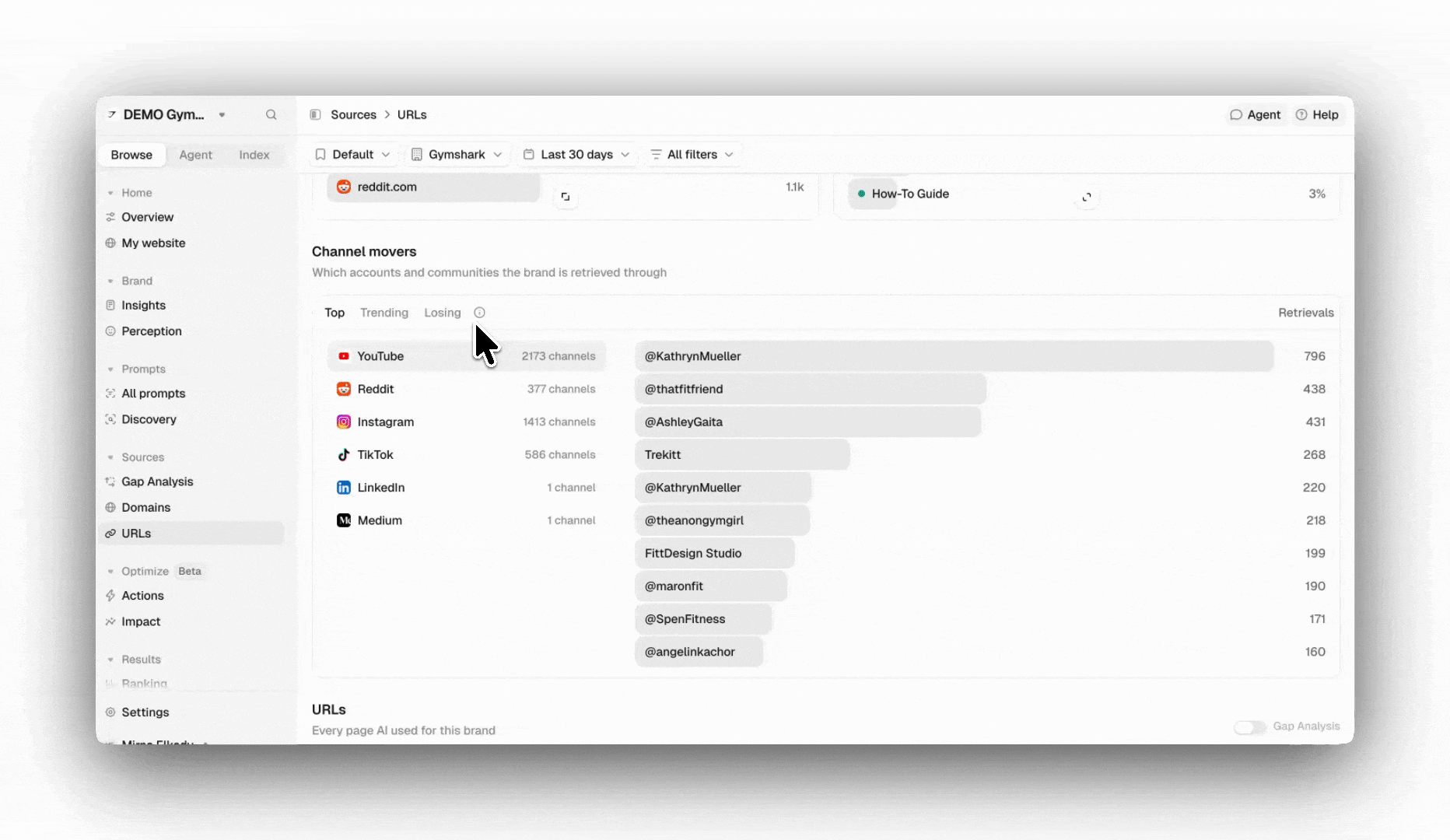Click the Instagram logo icon
The height and width of the screenshot is (840, 1450).
click(x=344, y=422)
